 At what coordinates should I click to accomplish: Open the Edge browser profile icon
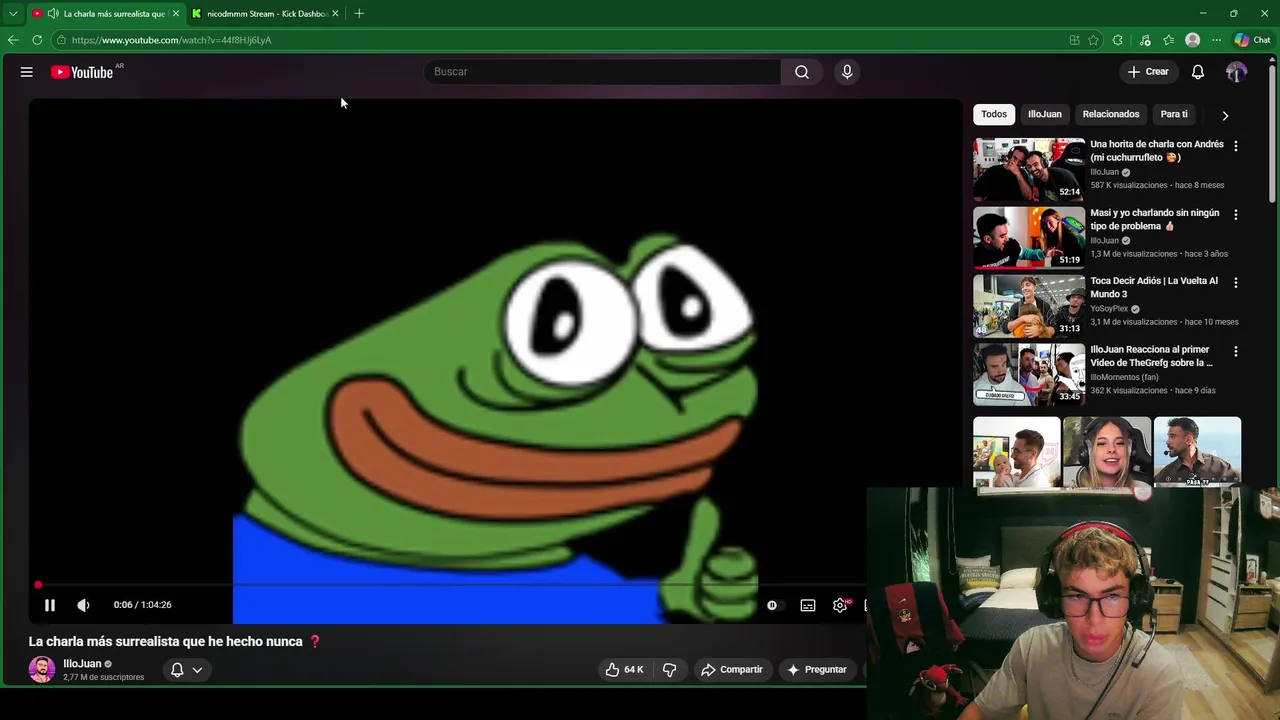point(1192,40)
